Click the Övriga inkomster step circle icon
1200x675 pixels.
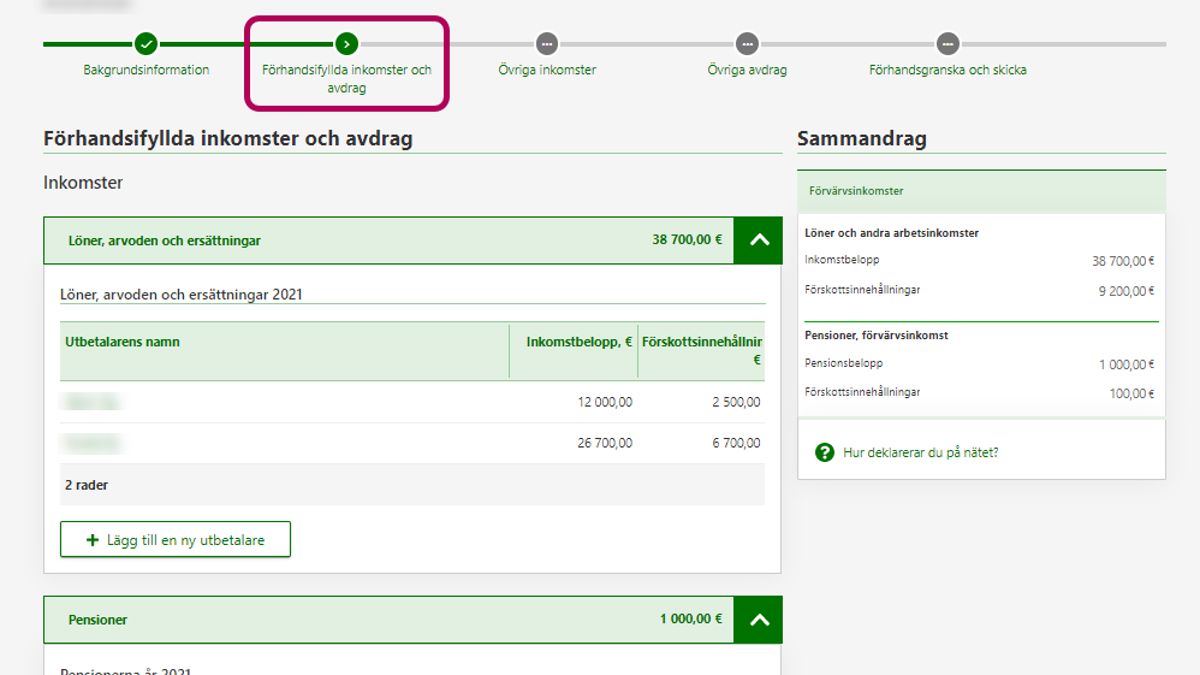click(546, 44)
